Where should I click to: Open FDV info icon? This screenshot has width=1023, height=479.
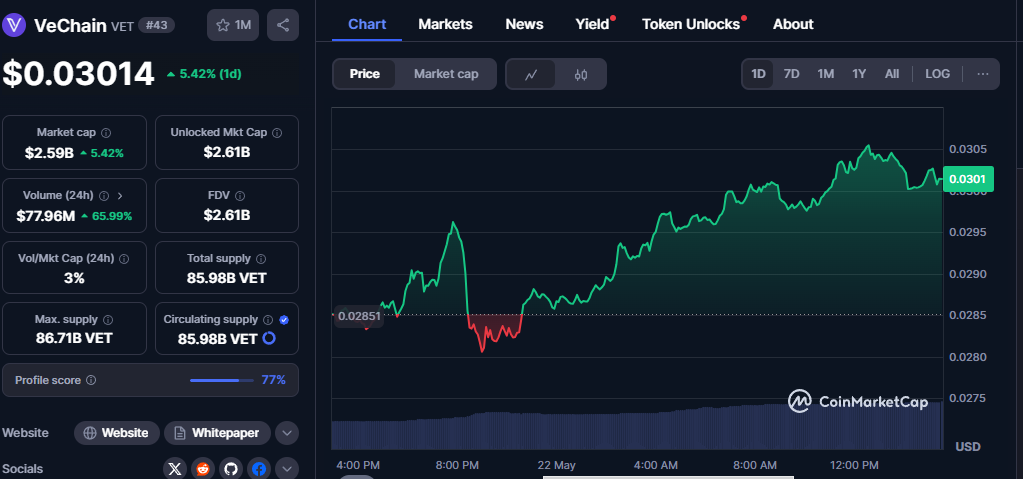[x=240, y=195]
